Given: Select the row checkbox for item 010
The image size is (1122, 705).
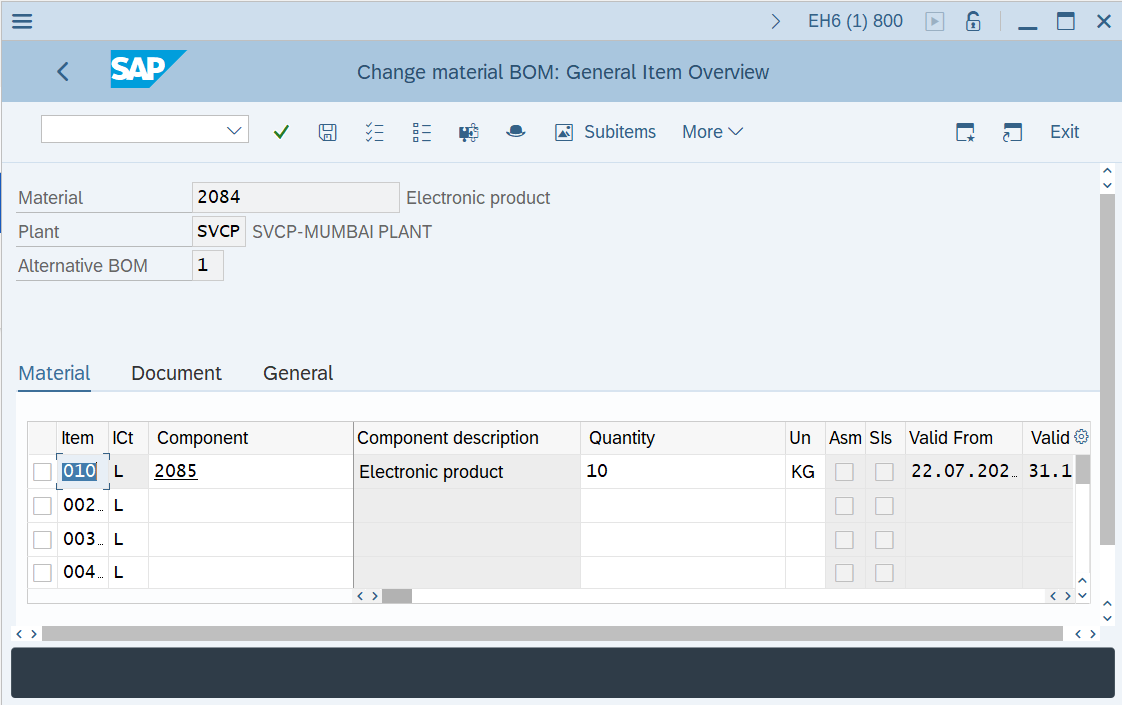Looking at the screenshot, I should (42, 472).
